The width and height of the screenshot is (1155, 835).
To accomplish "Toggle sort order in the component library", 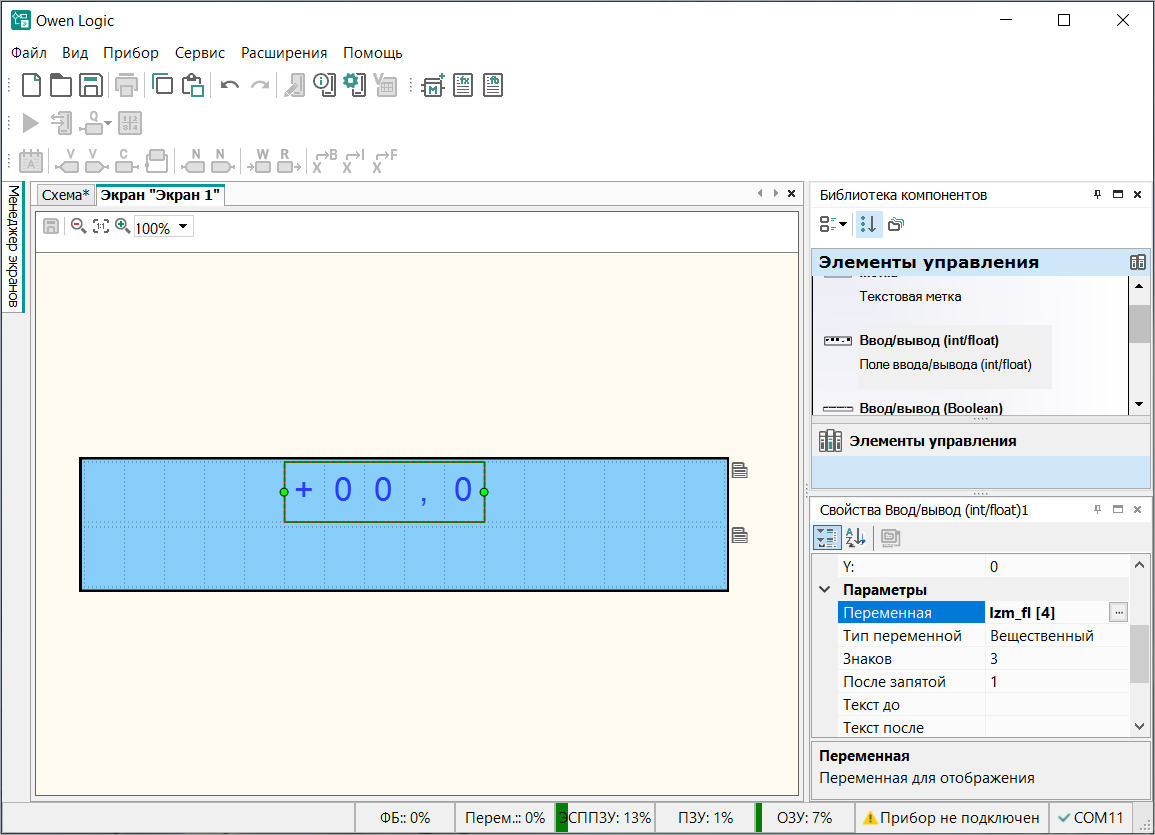I will (868, 224).
